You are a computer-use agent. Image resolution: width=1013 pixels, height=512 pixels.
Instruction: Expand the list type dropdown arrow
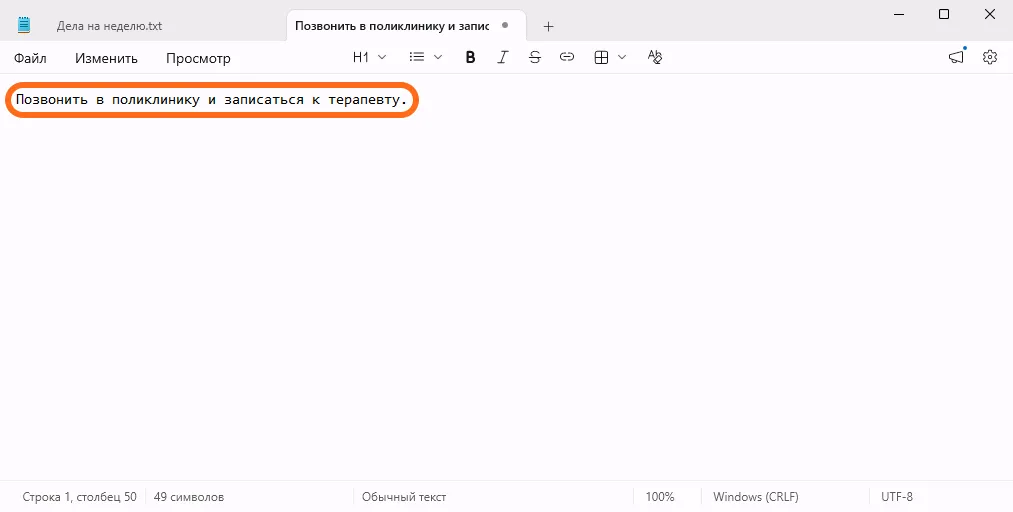pyautogui.click(x=437, y=57)
